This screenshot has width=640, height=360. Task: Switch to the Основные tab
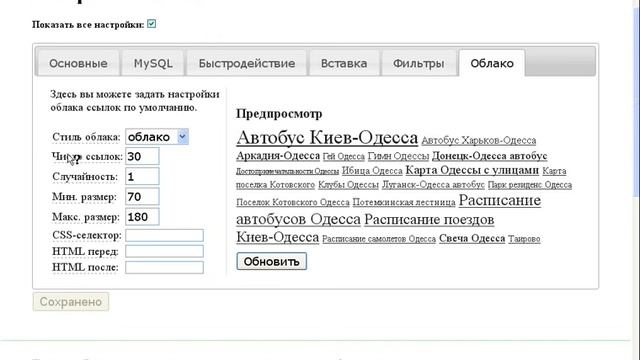[x=78, y=63]
